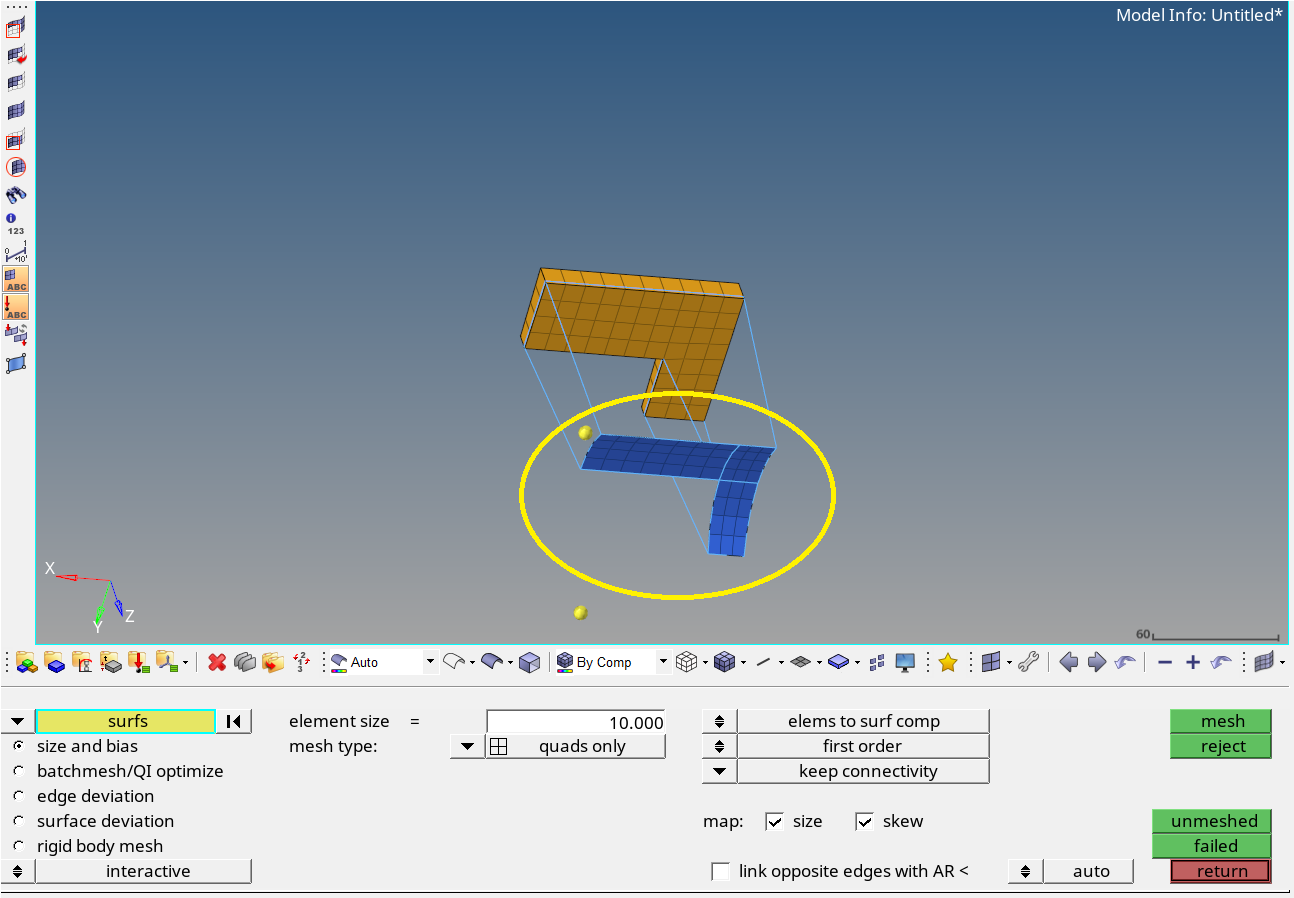
Task: Open the keep connectivity dropdown arrow
Action: [x=720, y=771]
